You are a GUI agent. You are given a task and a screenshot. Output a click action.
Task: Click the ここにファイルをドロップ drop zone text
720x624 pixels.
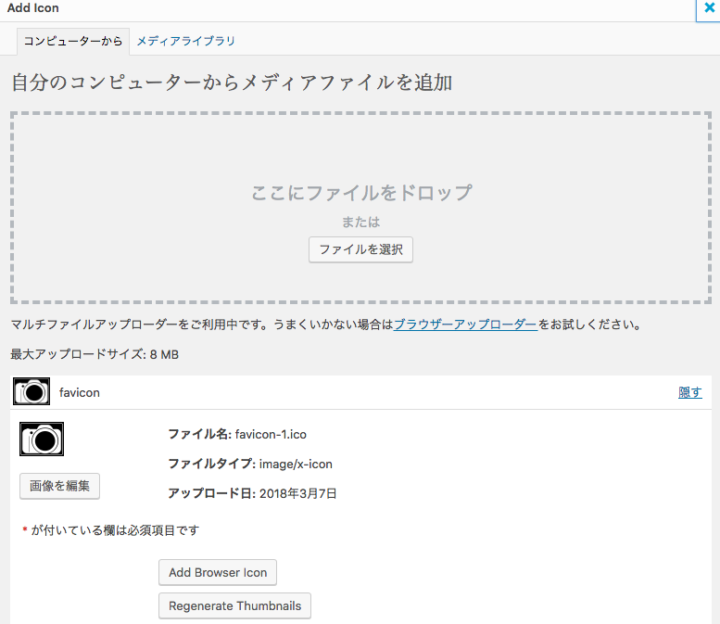pos(361,192)
